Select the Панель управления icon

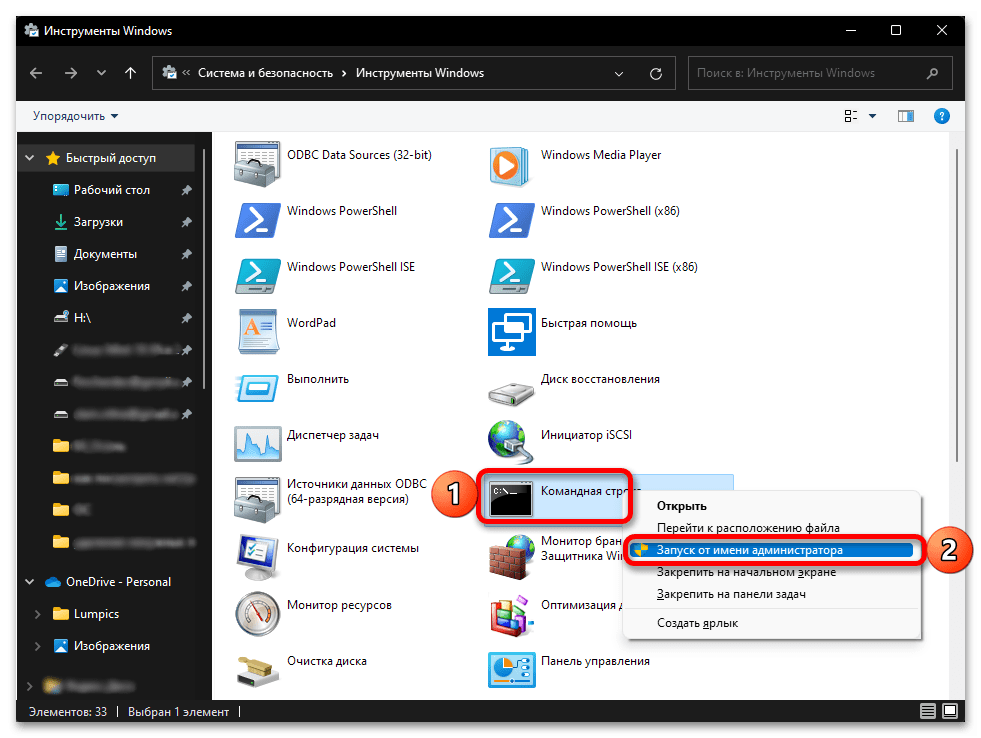pos(511,670)
